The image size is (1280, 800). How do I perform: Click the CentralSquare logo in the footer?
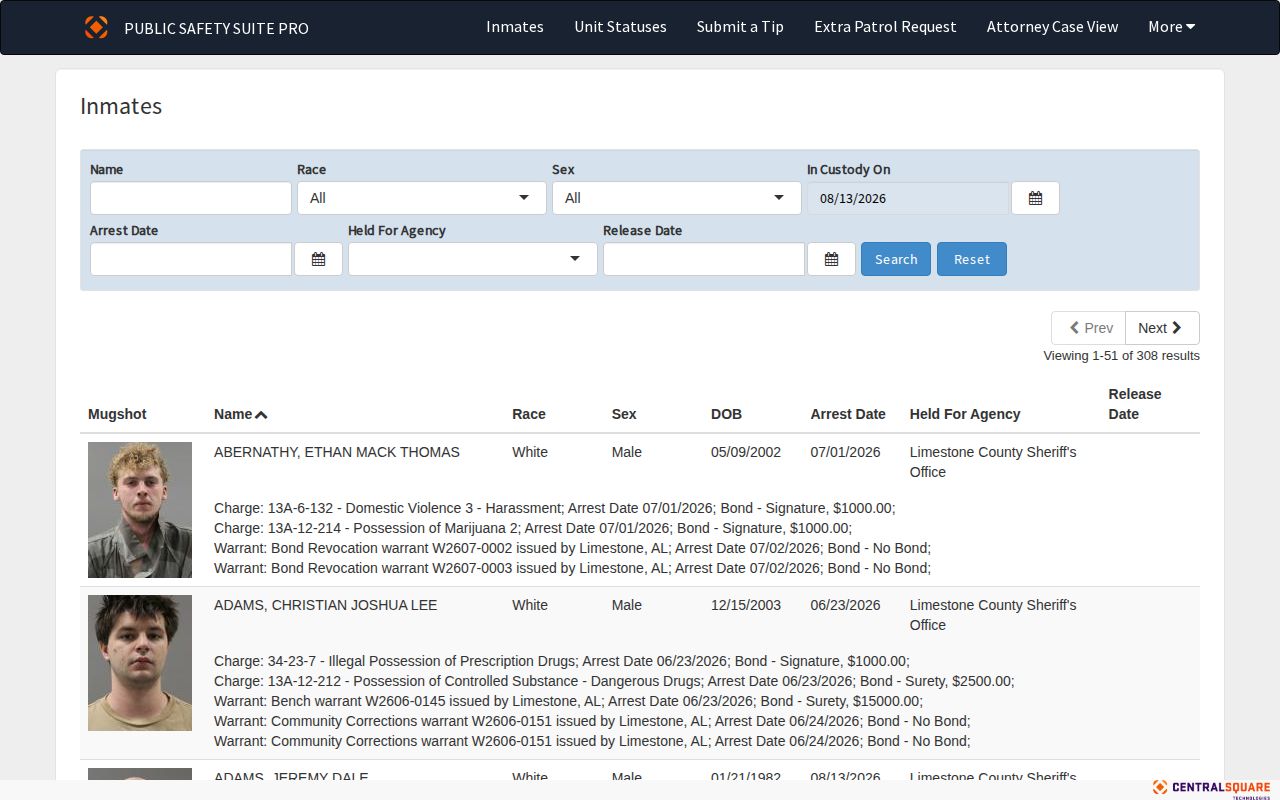click(1211, 788)
